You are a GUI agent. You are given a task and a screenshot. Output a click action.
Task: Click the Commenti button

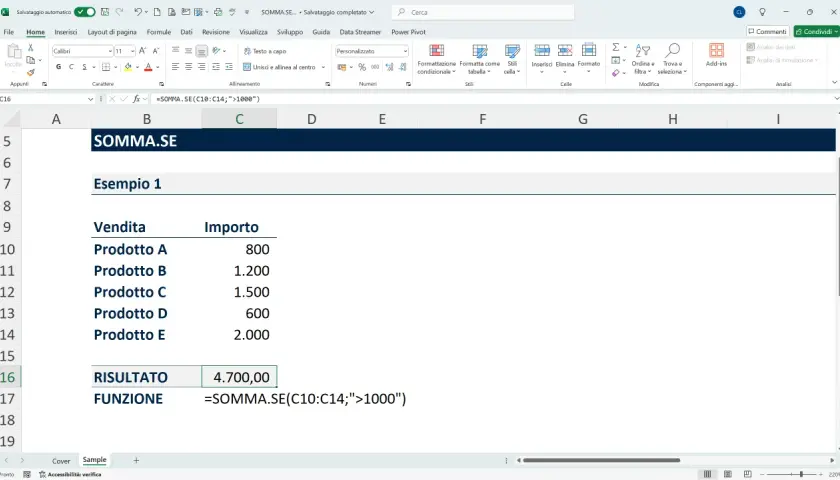pyautogui.click(x=768, y=32)
